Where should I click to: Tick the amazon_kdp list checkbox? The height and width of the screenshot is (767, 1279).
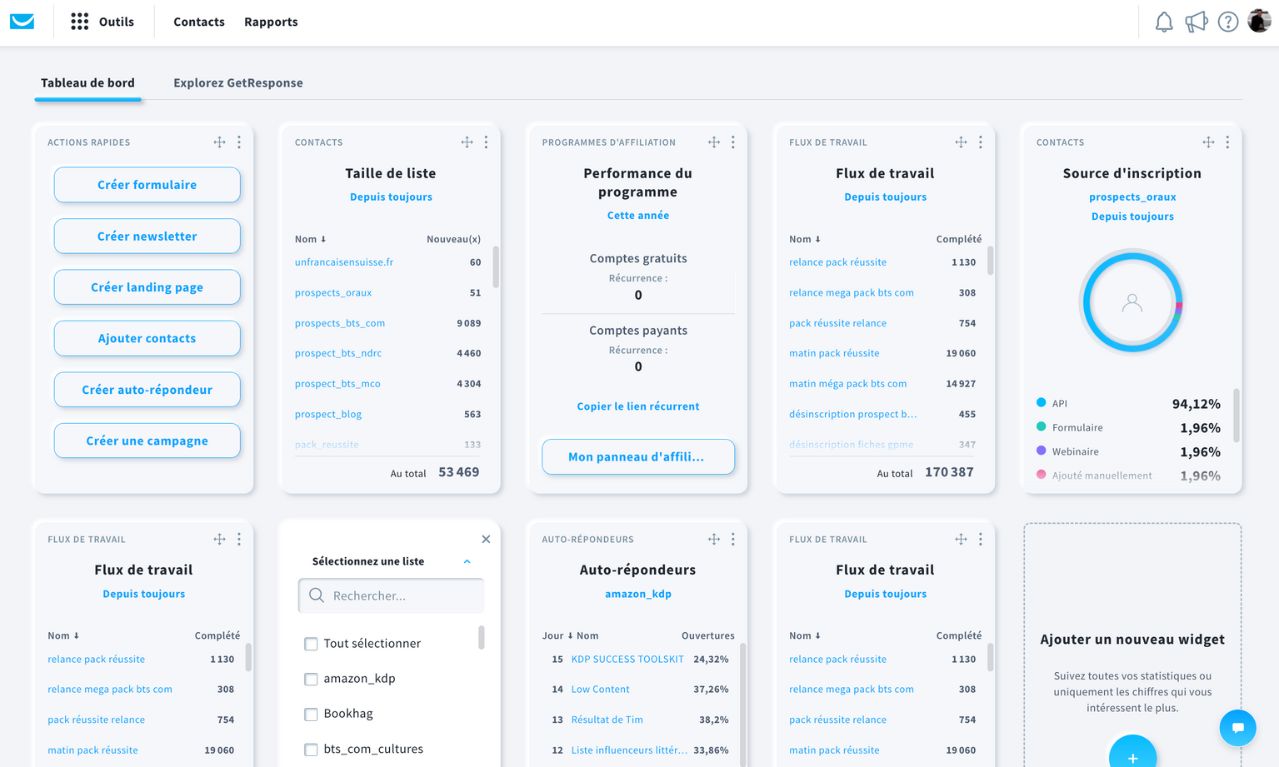[x=311, y=679]
